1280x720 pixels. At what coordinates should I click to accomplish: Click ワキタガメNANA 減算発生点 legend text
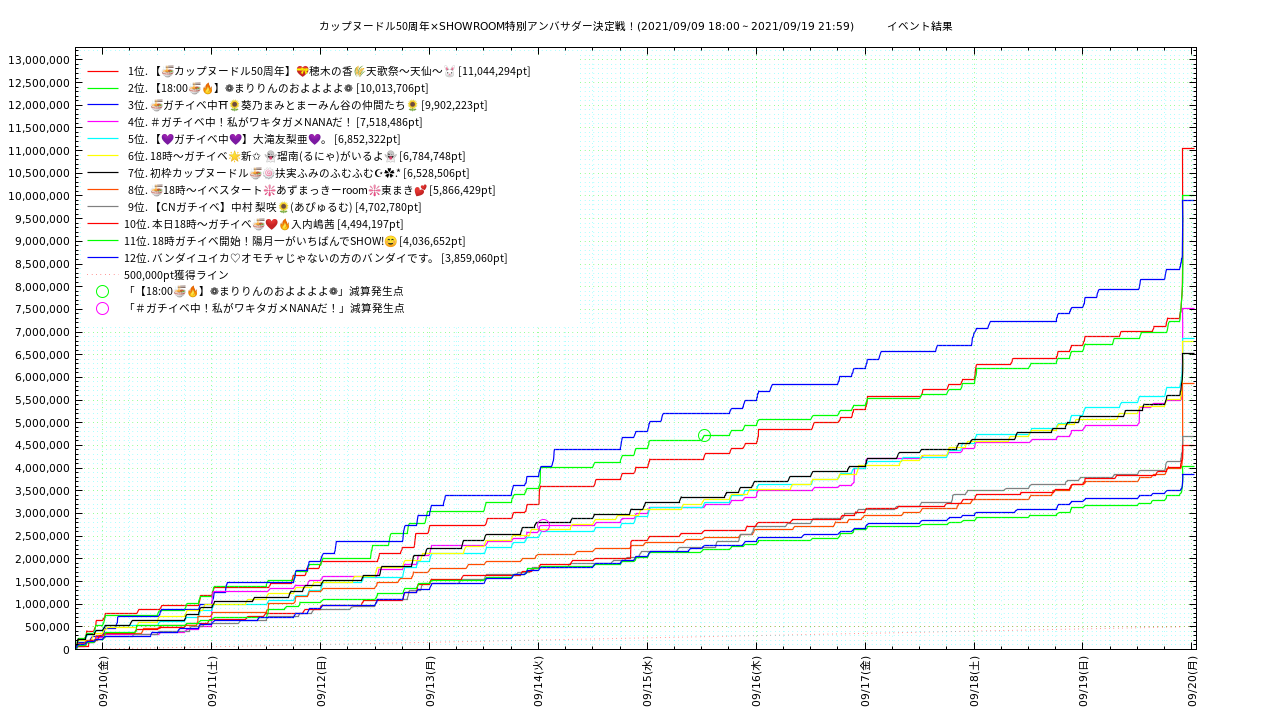click(x=265, y=309)
